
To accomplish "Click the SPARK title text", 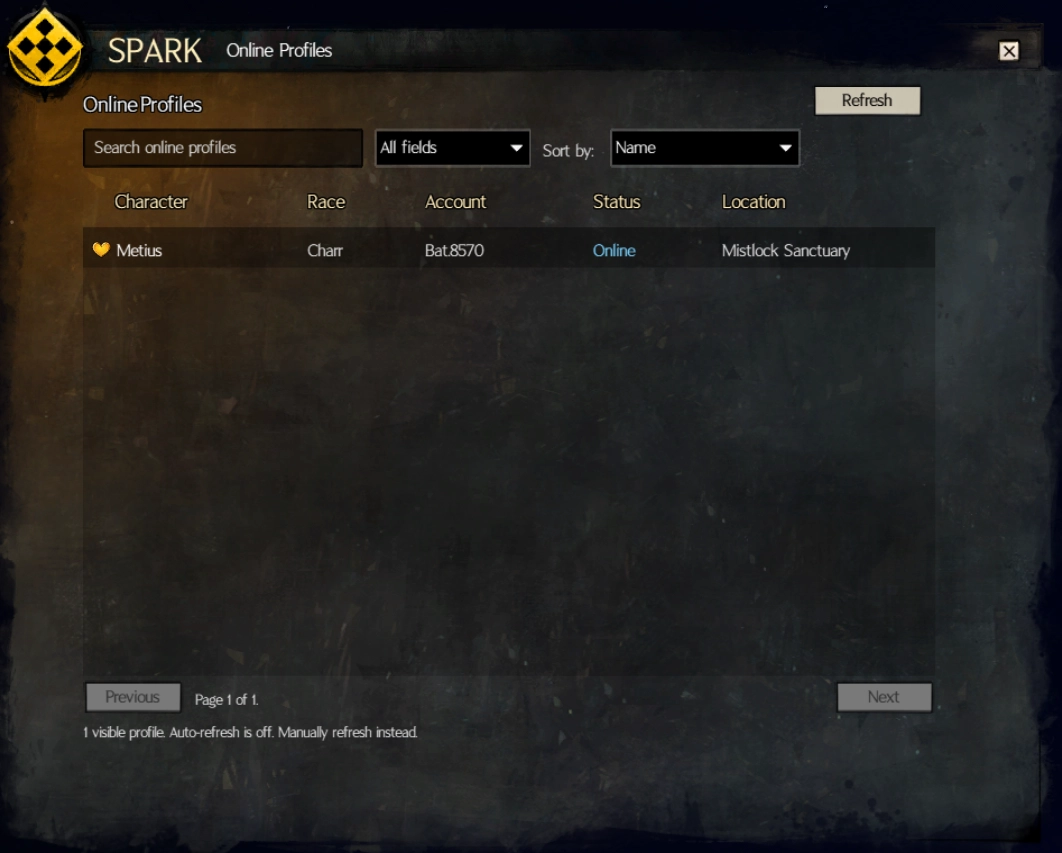I will pyautogui.click(x=154, y=51).
